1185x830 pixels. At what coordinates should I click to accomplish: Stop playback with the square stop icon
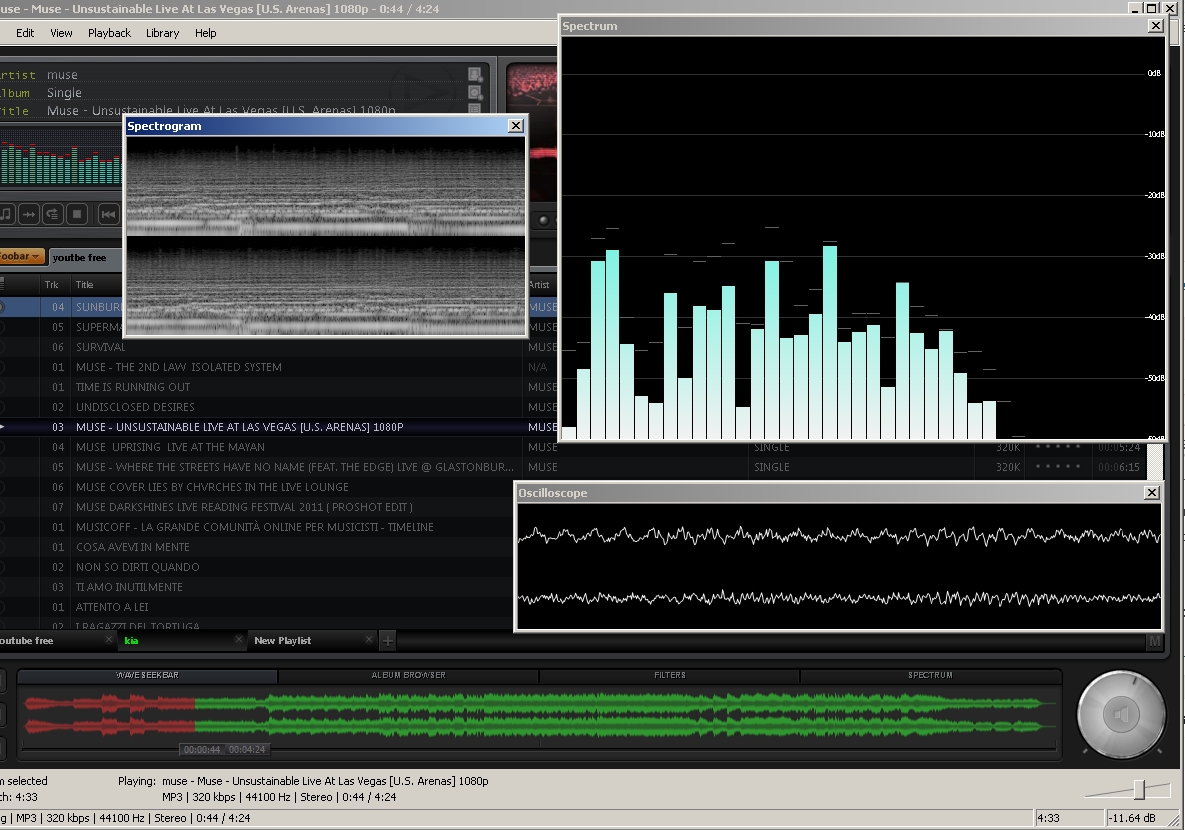76,215
